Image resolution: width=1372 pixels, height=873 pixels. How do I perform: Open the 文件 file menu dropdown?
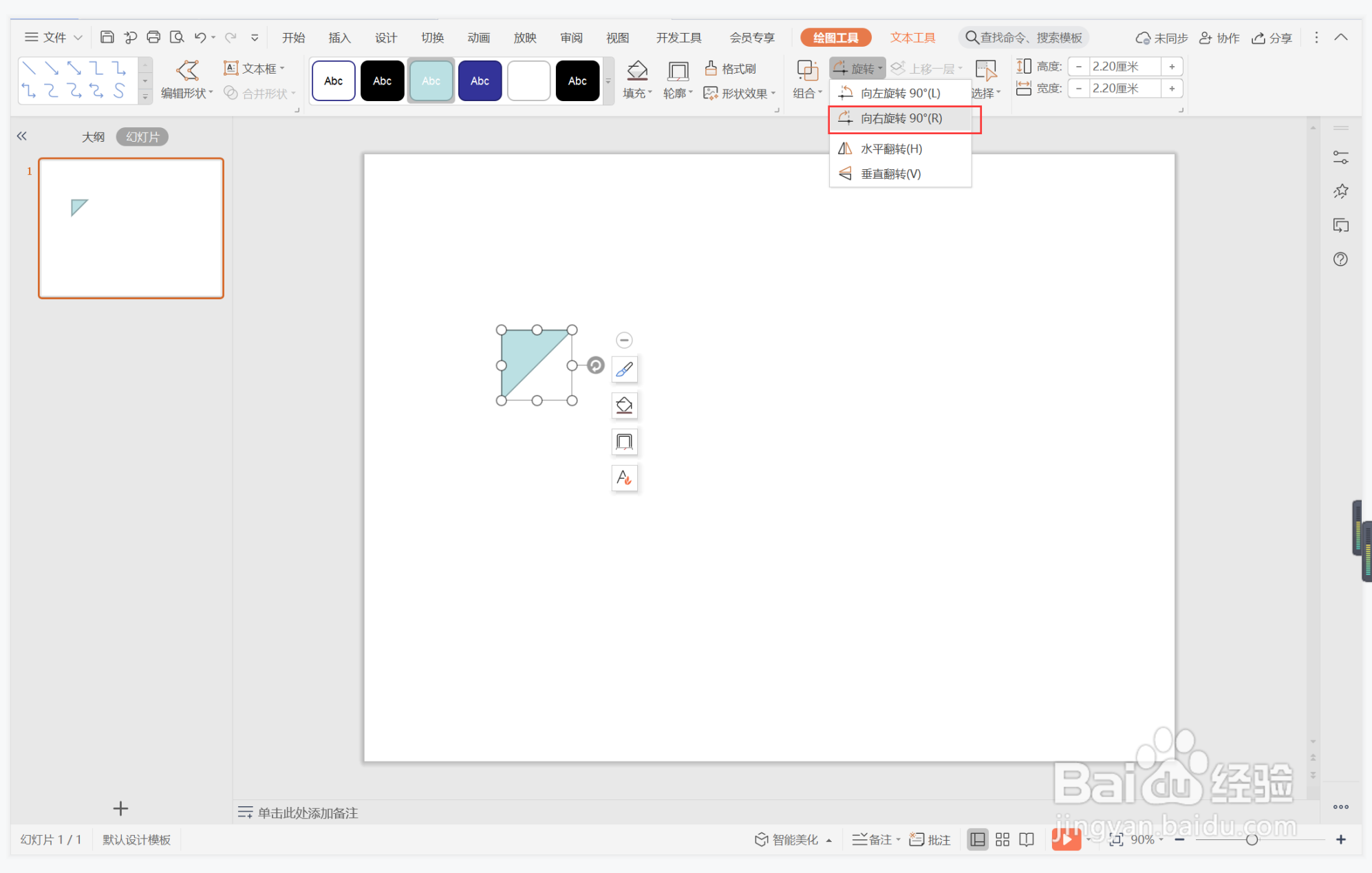coord(54,37)
